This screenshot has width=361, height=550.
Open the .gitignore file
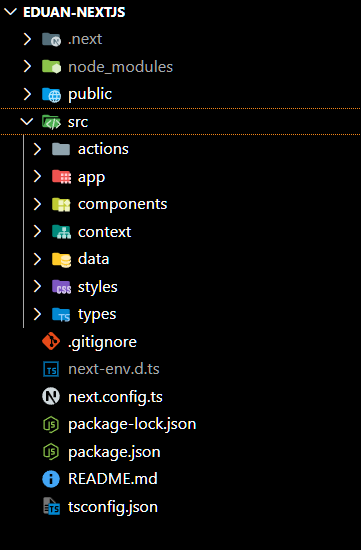click(x=102, y=342)
